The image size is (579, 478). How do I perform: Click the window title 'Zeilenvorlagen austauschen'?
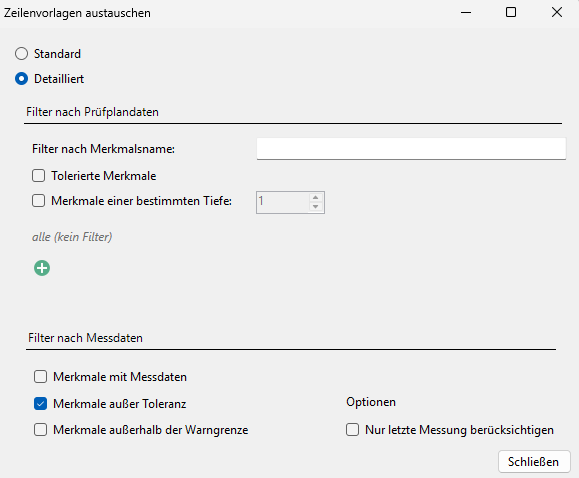77,13
